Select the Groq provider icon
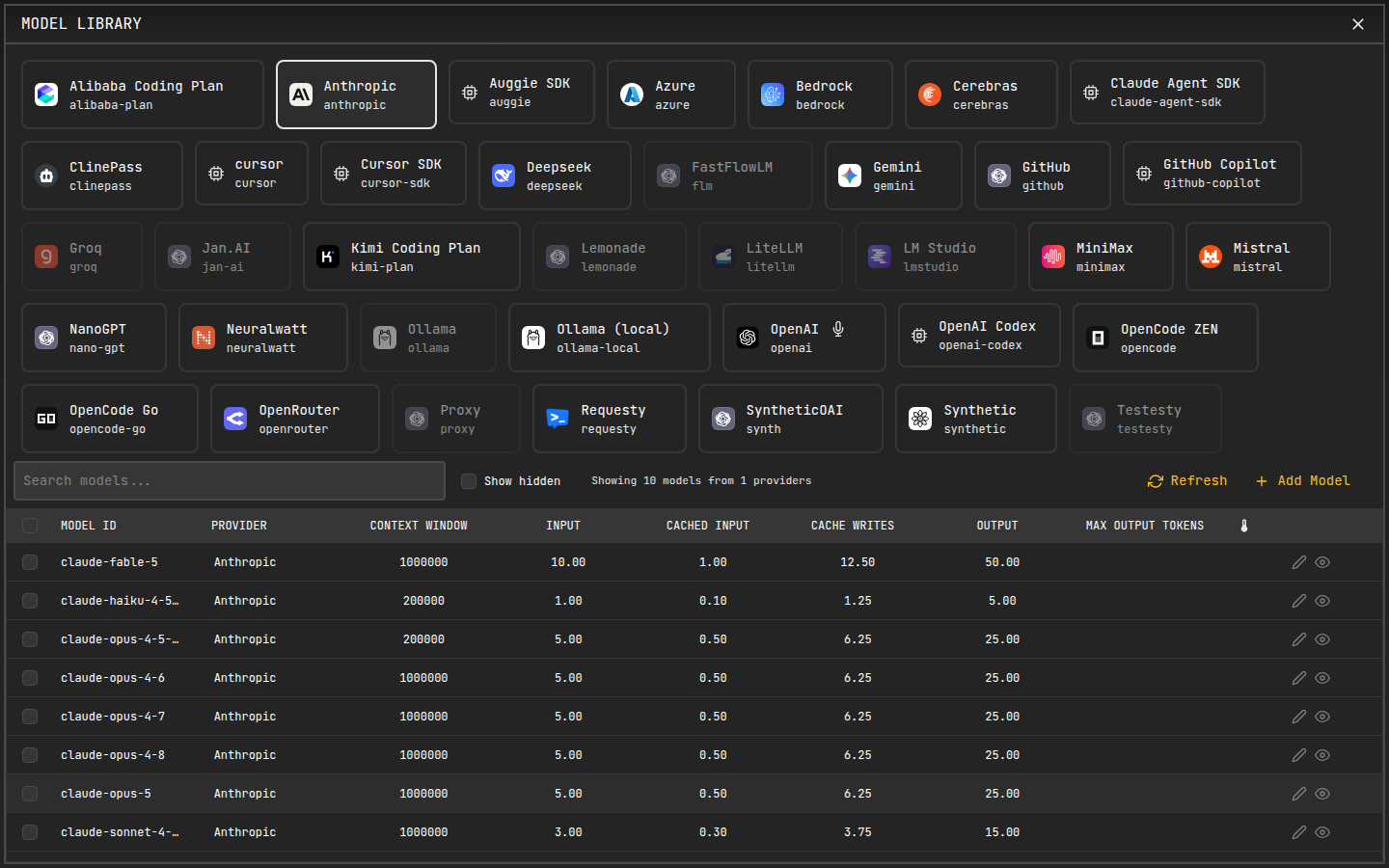This screenshot has height=868, width=1389. point(46,257)
